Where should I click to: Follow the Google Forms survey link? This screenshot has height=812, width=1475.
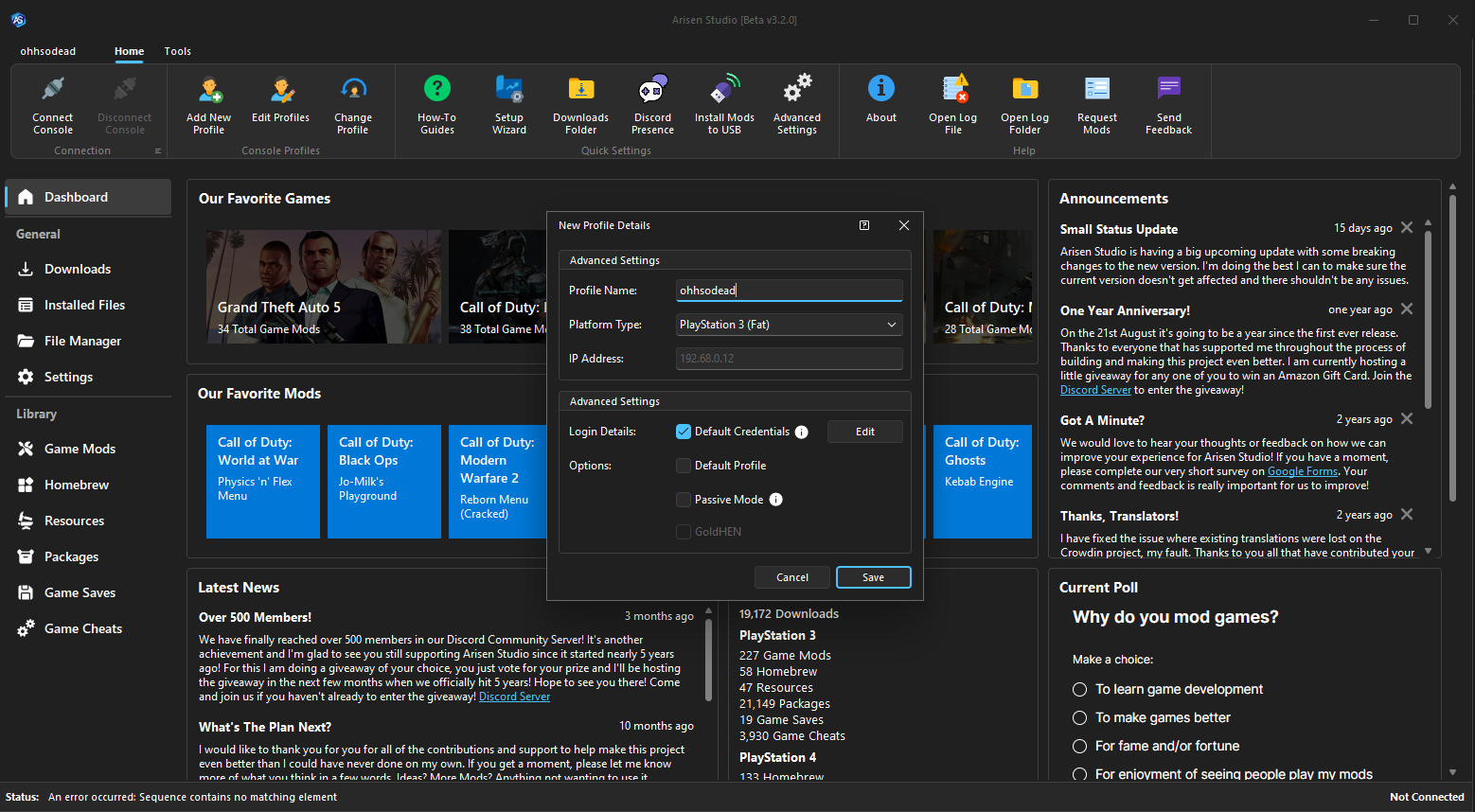click(1302, 471)
